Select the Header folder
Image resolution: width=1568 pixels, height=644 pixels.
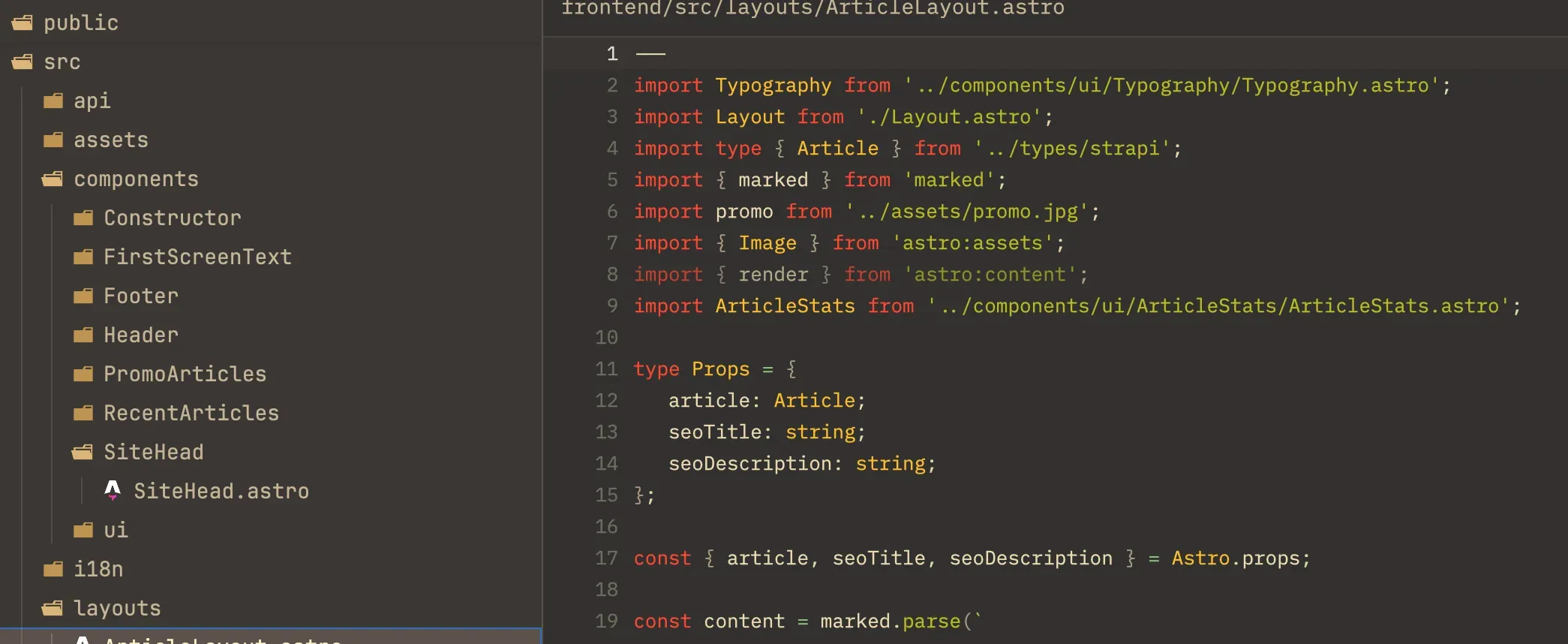pyautogui.click(x=140, y=336)
